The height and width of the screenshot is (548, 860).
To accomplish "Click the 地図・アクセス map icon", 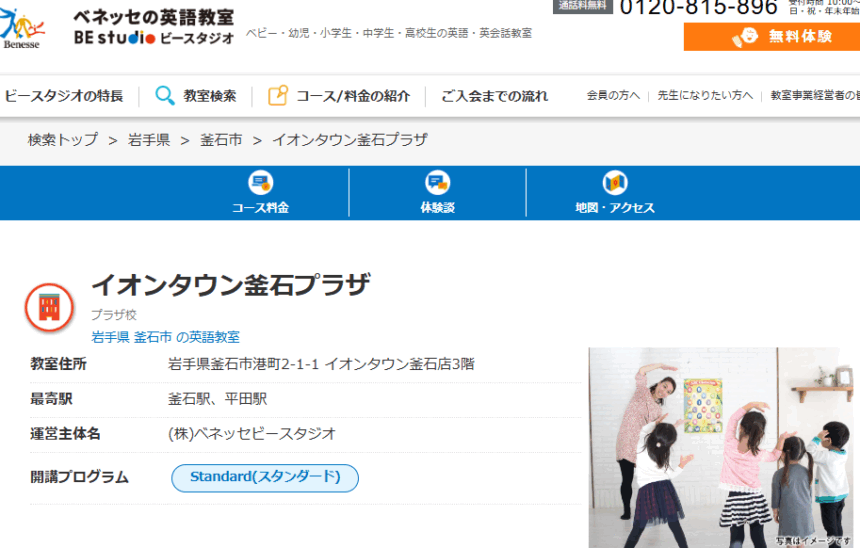I will tap(615, 183).
